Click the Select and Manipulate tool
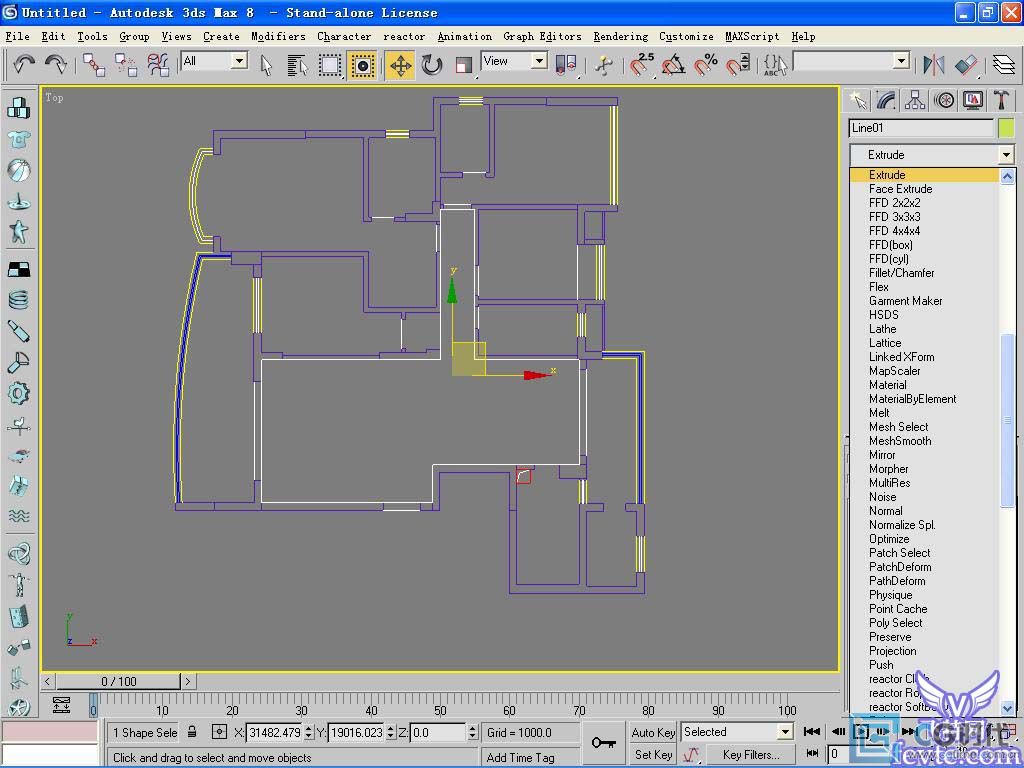This screenshot has width=1024, height=768. coord(604,65)
